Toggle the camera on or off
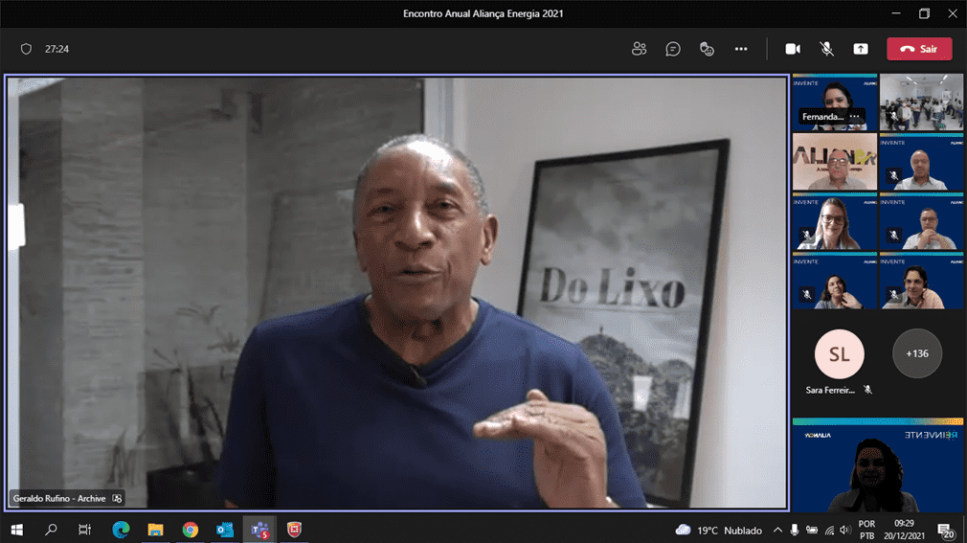This screenshot has height=543, width=967. click(792, 49)
